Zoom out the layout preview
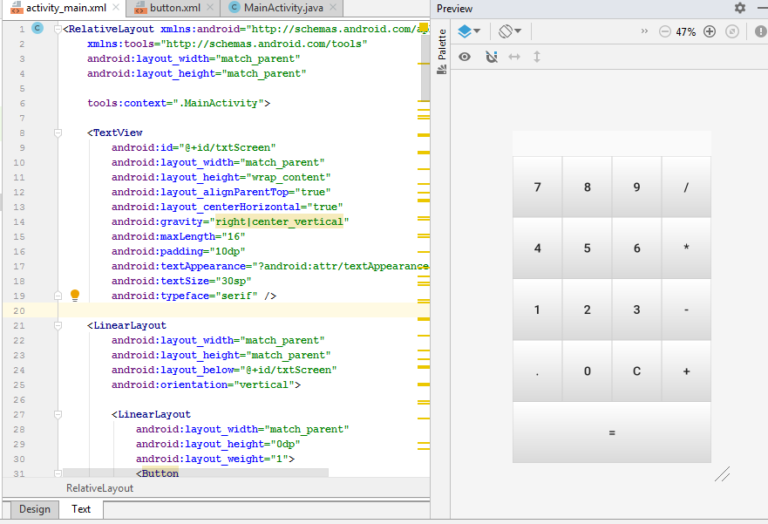The image size is (768, 524). point(665,31)
